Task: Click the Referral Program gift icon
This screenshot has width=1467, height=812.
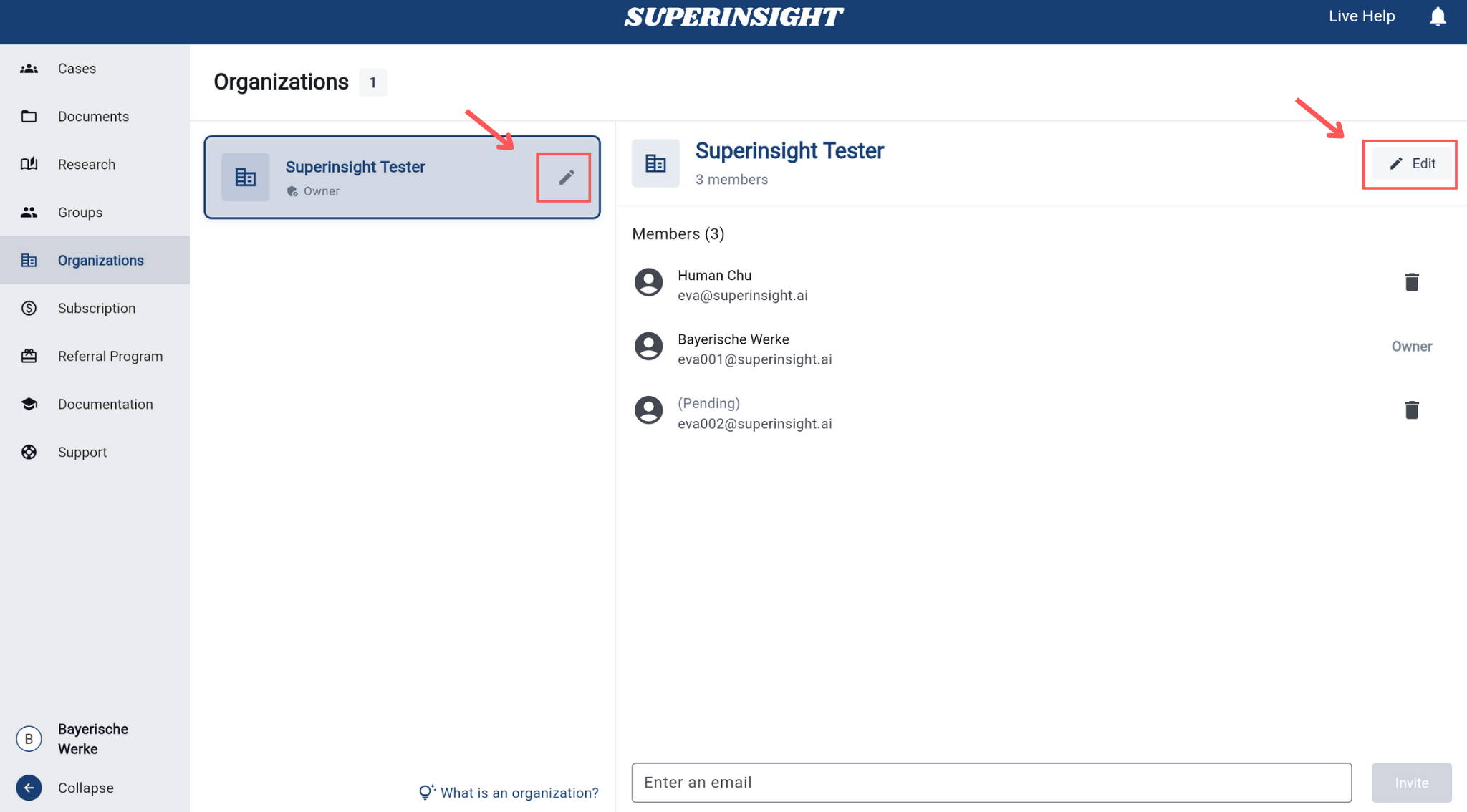Action: (29, 356)
